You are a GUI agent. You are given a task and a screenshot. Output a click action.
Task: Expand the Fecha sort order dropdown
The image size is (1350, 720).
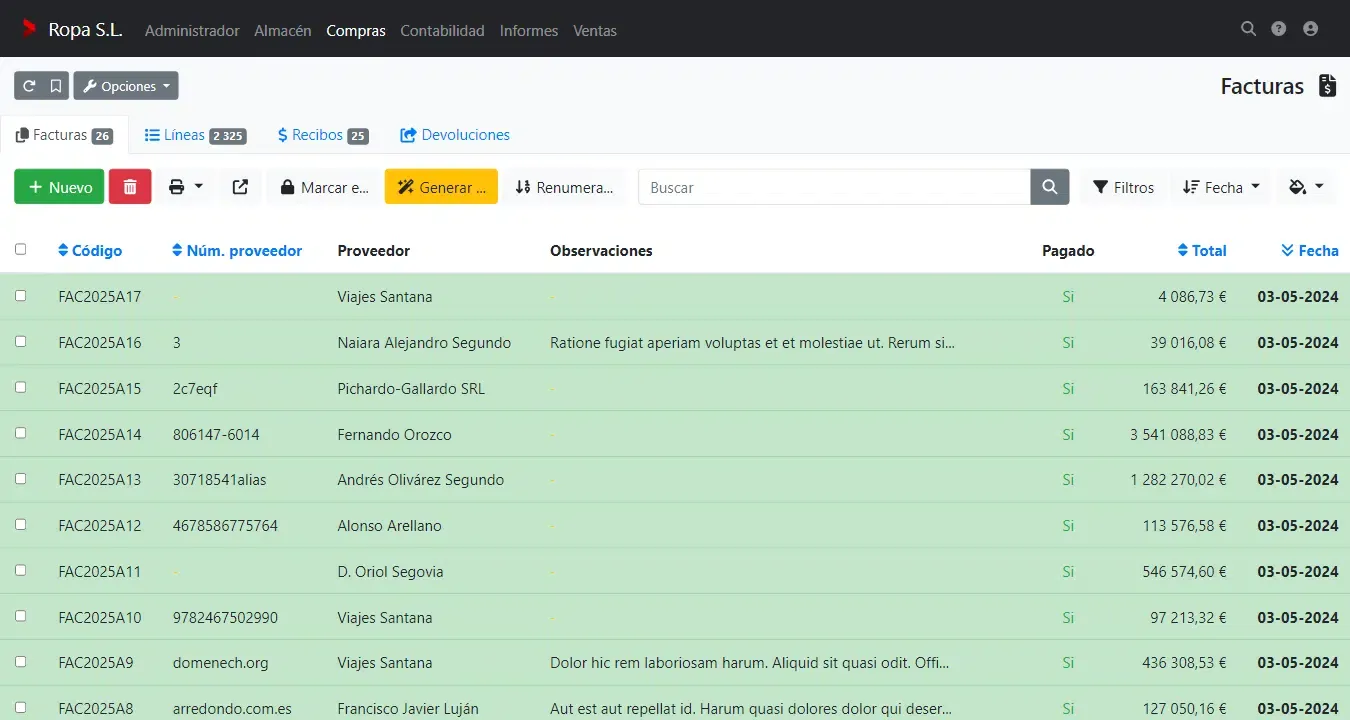(x=1221, y=187)
